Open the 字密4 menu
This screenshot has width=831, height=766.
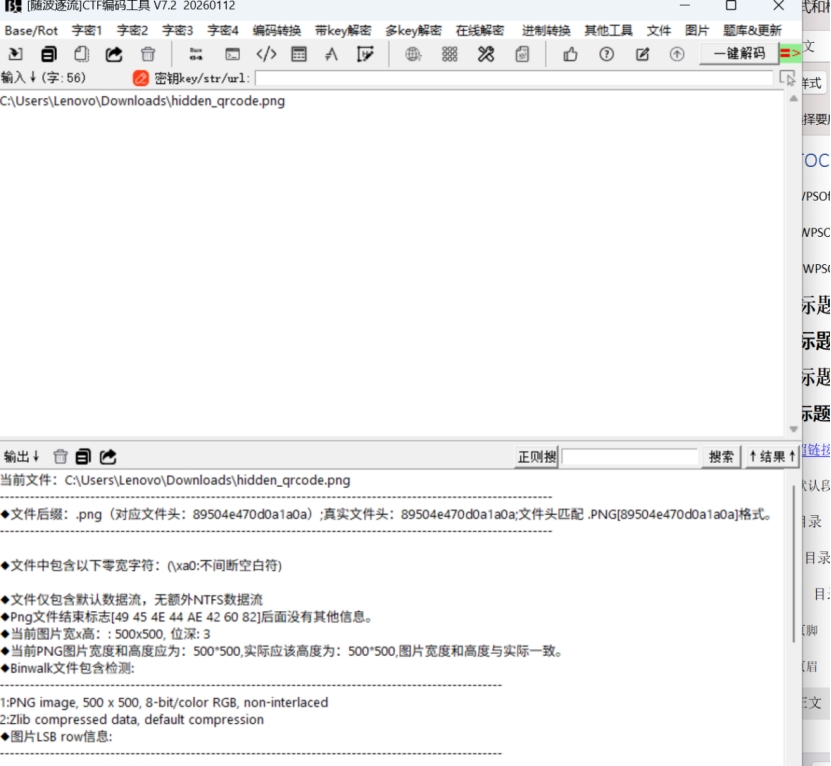[x=223, y=30]
